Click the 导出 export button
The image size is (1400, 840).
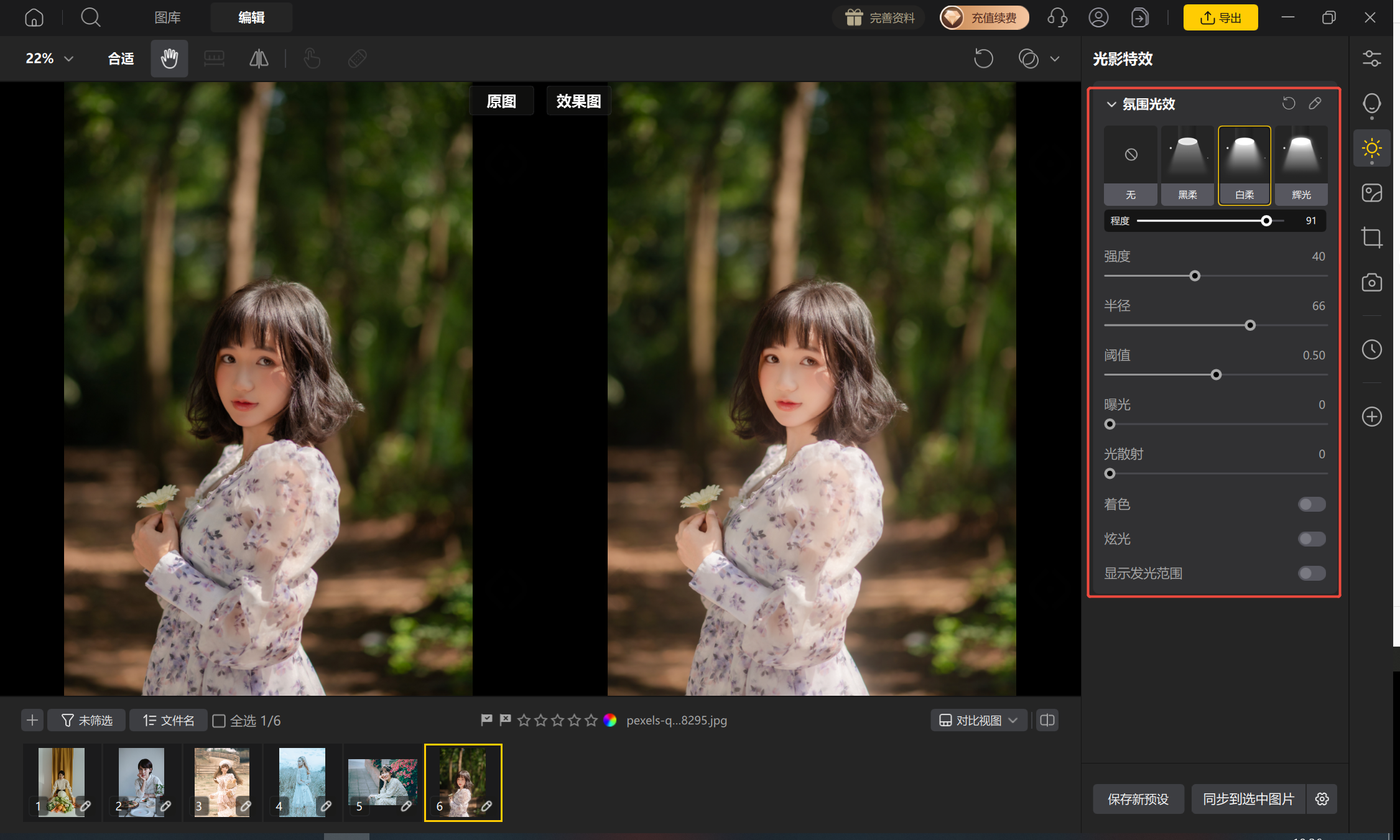coord(1220,17)
